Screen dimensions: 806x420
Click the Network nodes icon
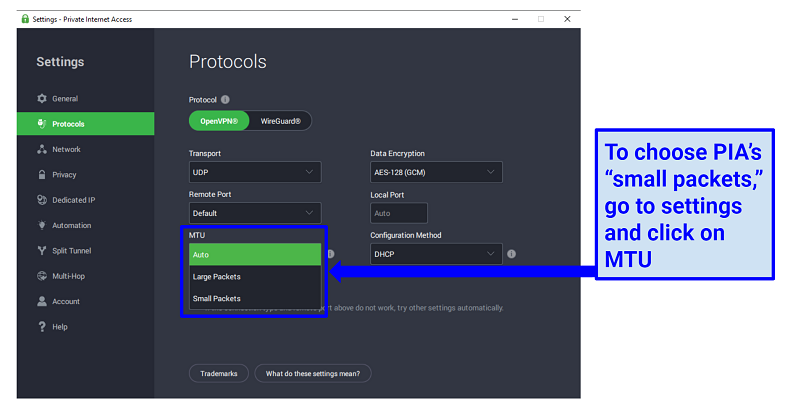click(x=42, y=149)
